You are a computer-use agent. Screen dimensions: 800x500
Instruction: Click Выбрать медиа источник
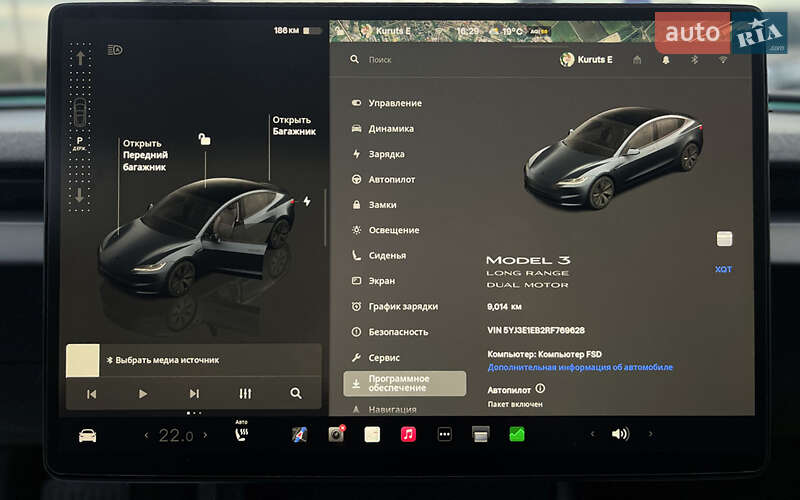(x=163, y=360)
